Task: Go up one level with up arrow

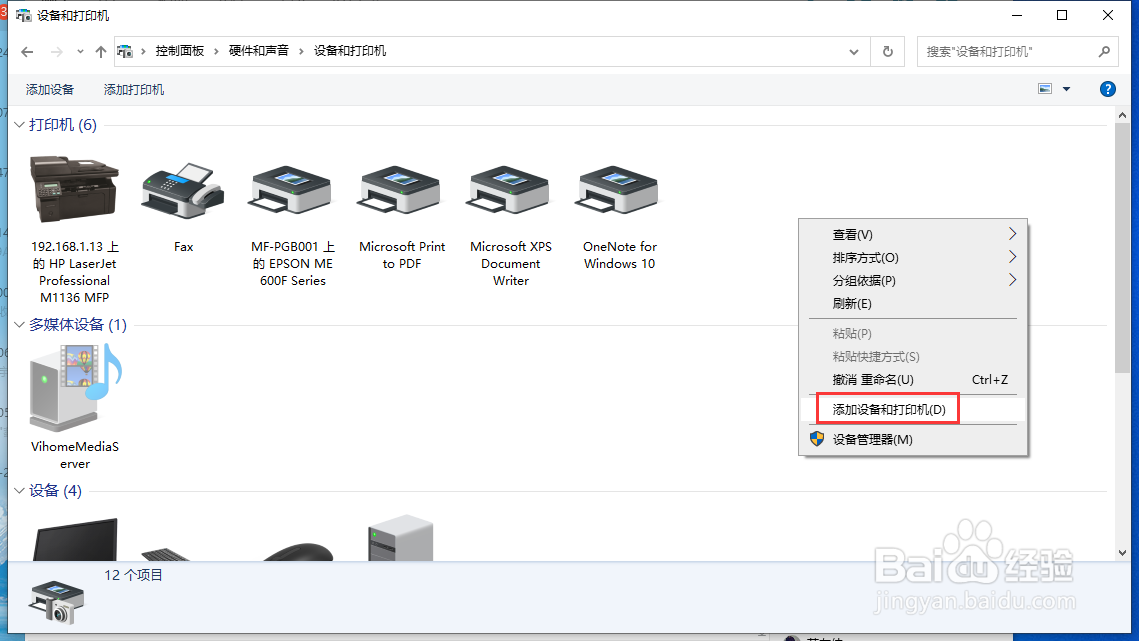Action: pyautogui.click(x=101, y=52)
